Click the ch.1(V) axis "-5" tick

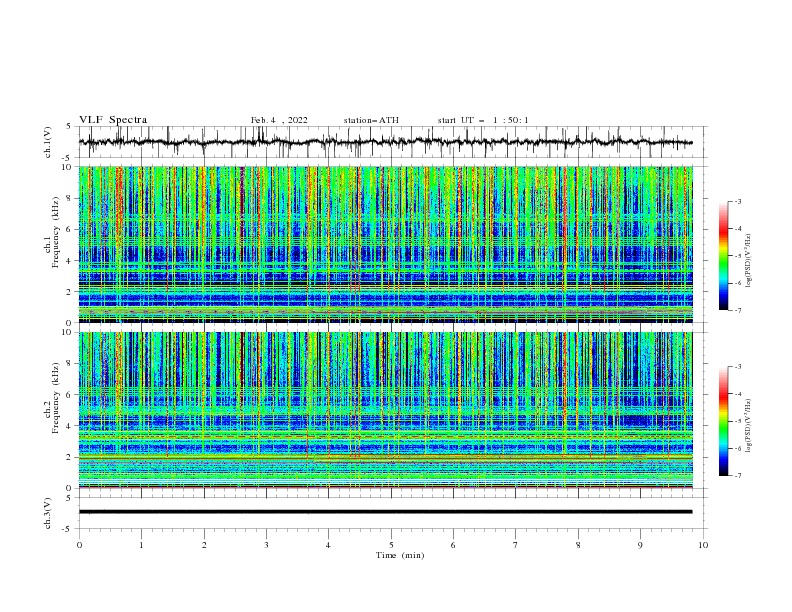(x=67, y=158)
